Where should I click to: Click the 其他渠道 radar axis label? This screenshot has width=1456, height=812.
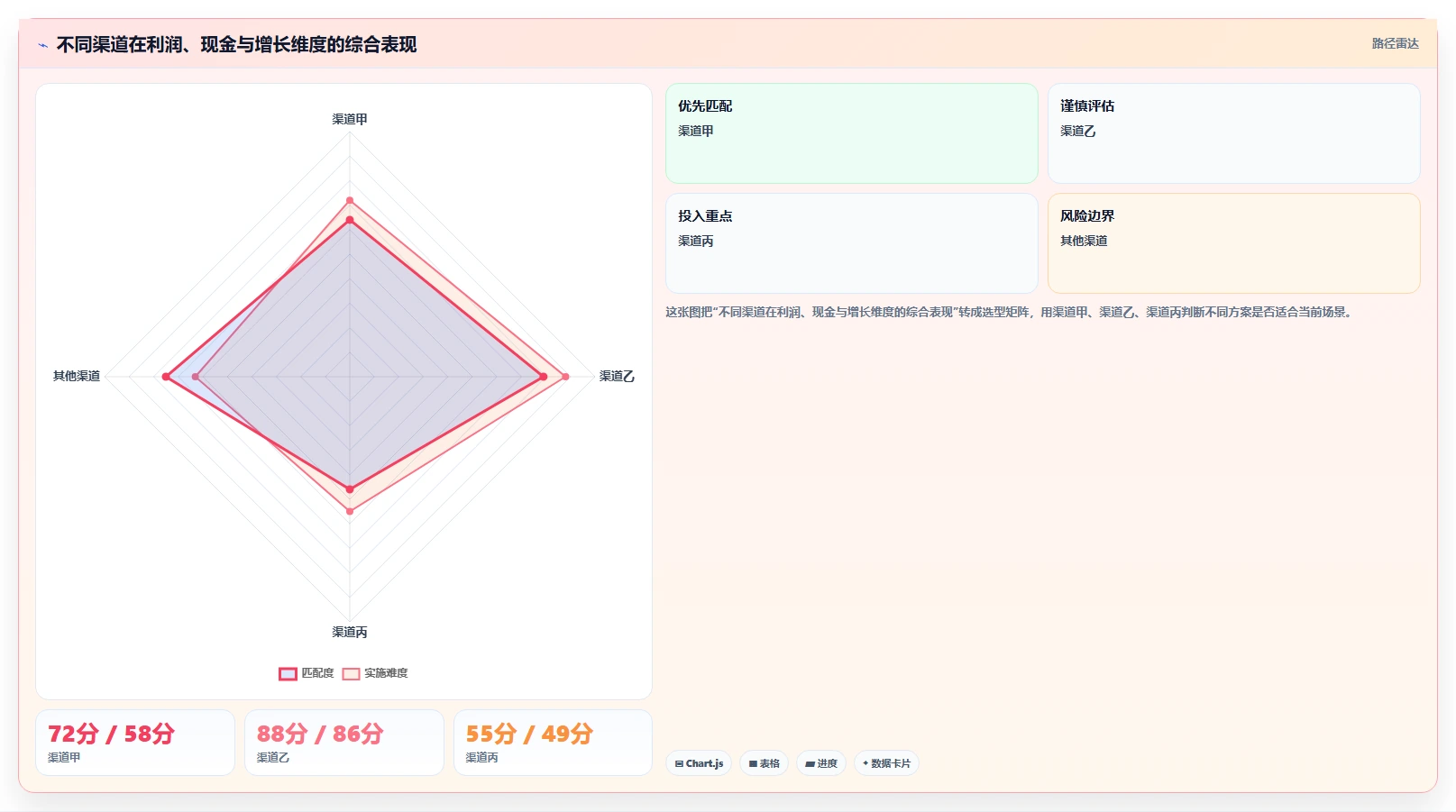(77, 376)
